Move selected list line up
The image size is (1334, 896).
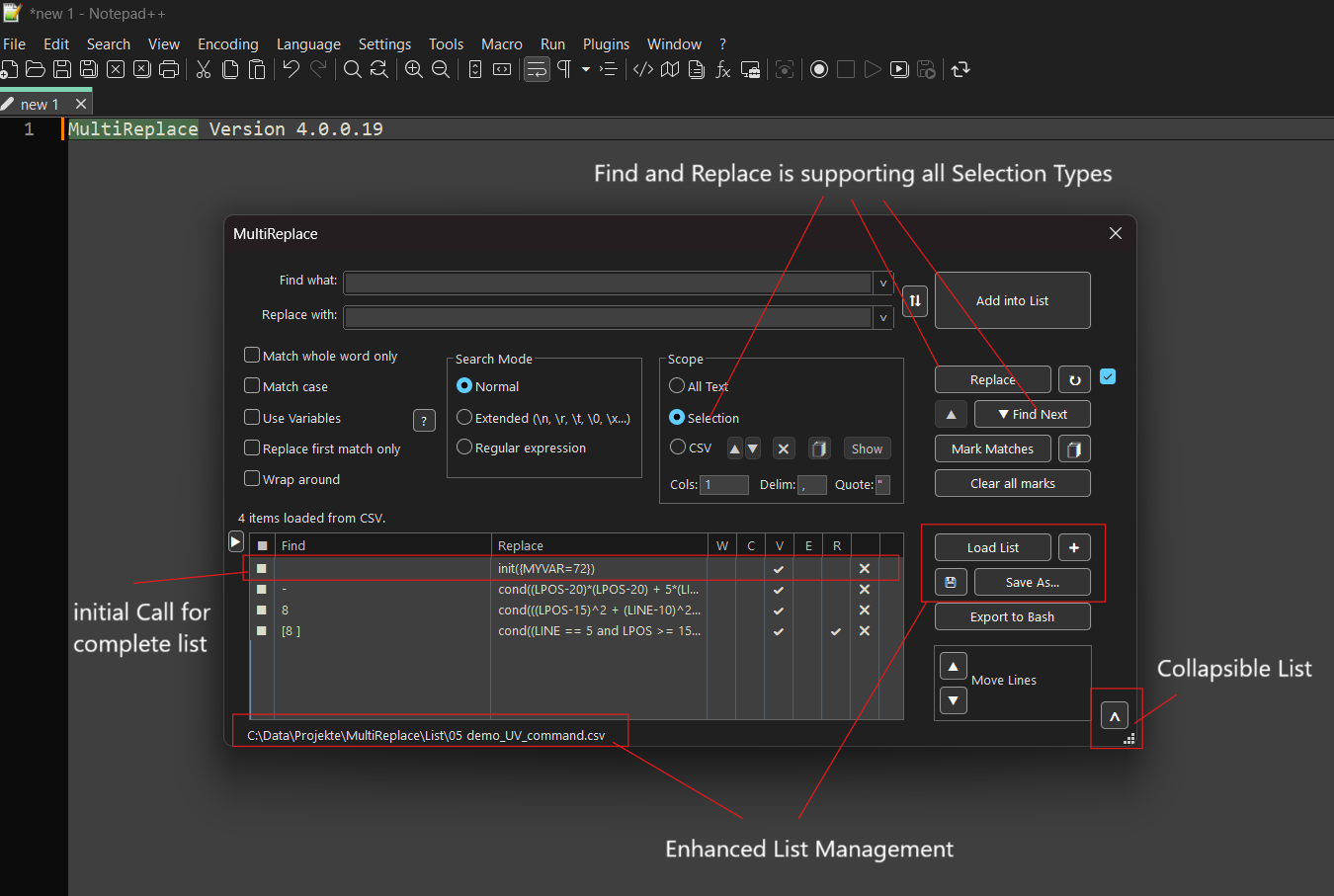coord(953,667)
